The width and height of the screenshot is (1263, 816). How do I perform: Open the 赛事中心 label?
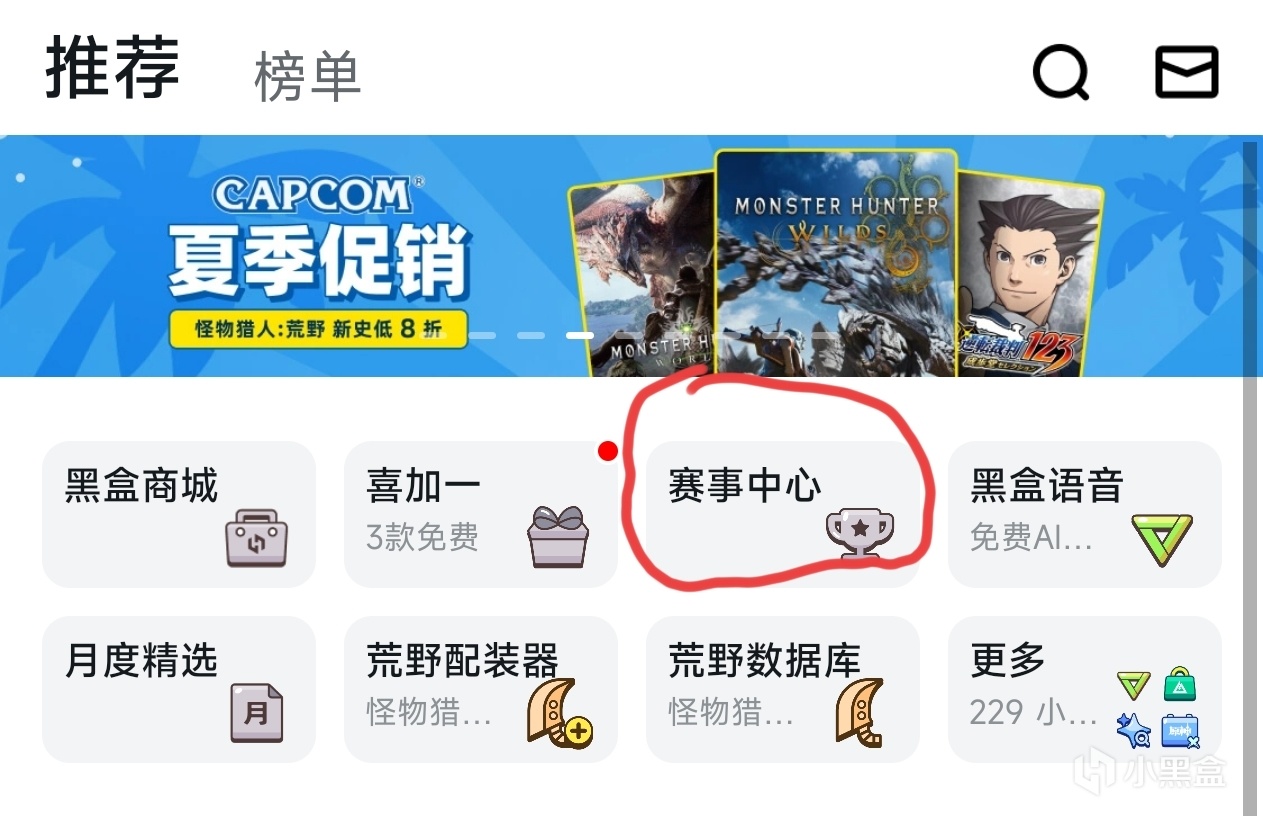point(745,486)
